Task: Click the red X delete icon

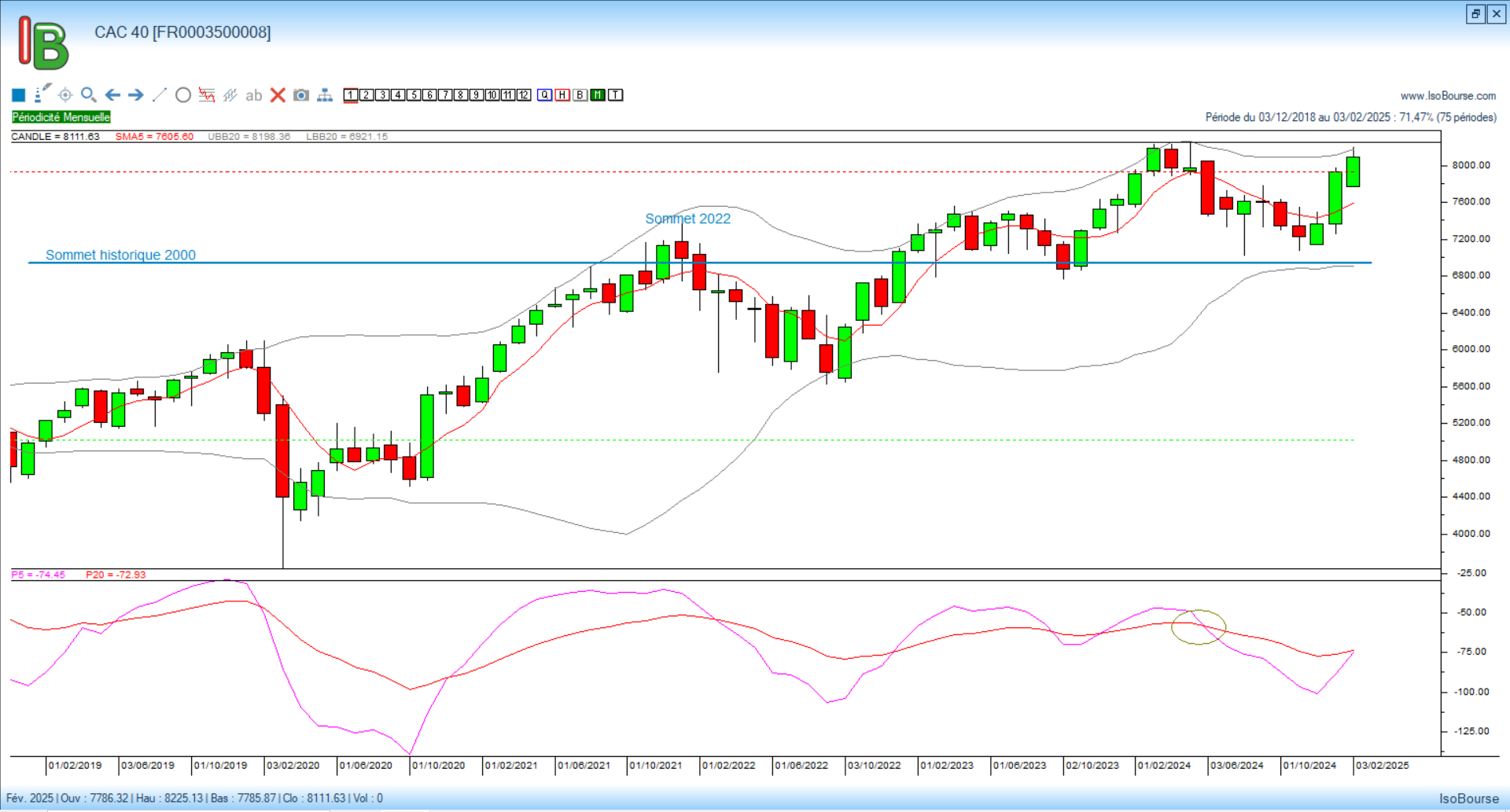Action: click(x=278, y=95)
